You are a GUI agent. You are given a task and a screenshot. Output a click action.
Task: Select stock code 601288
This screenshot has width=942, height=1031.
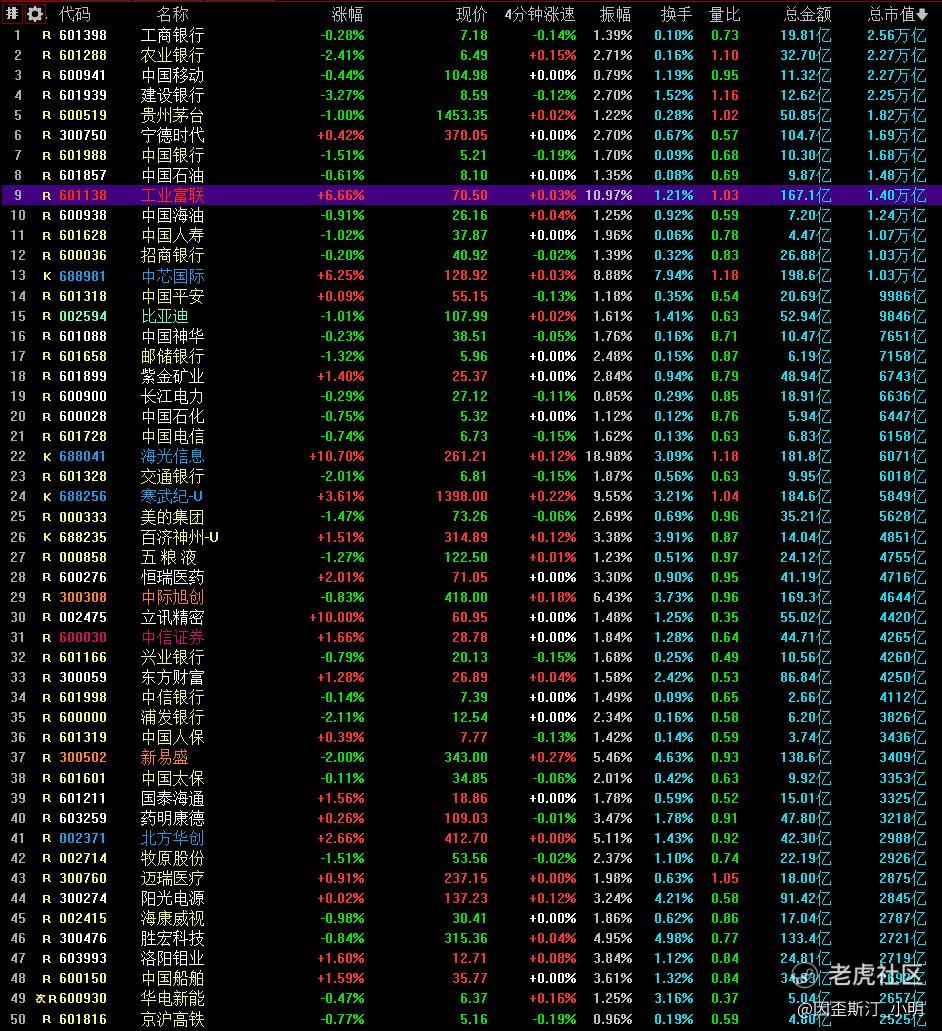83,55
